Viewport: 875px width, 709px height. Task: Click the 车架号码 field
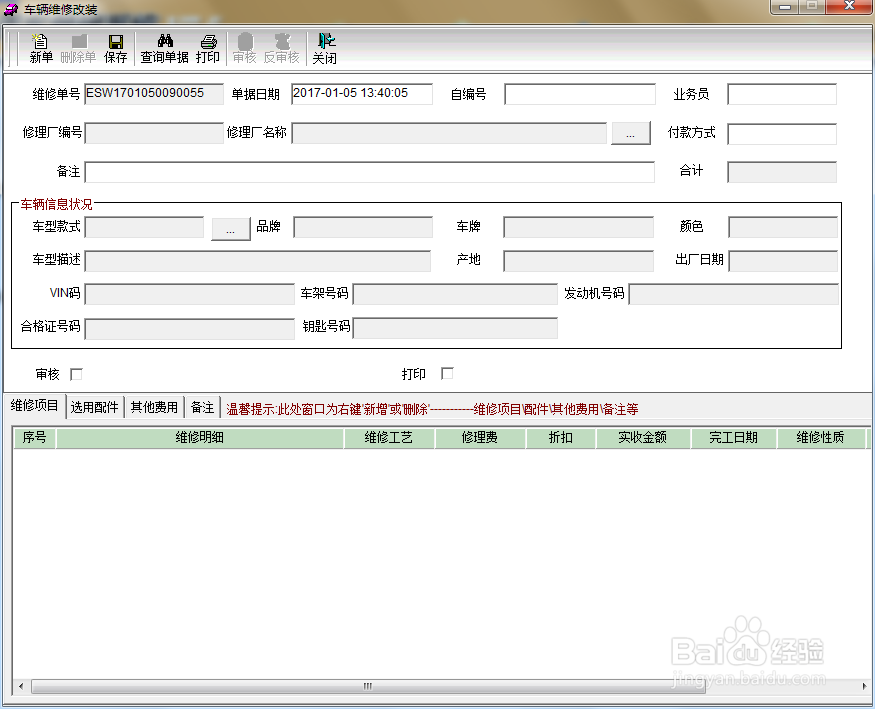[455, 295]
